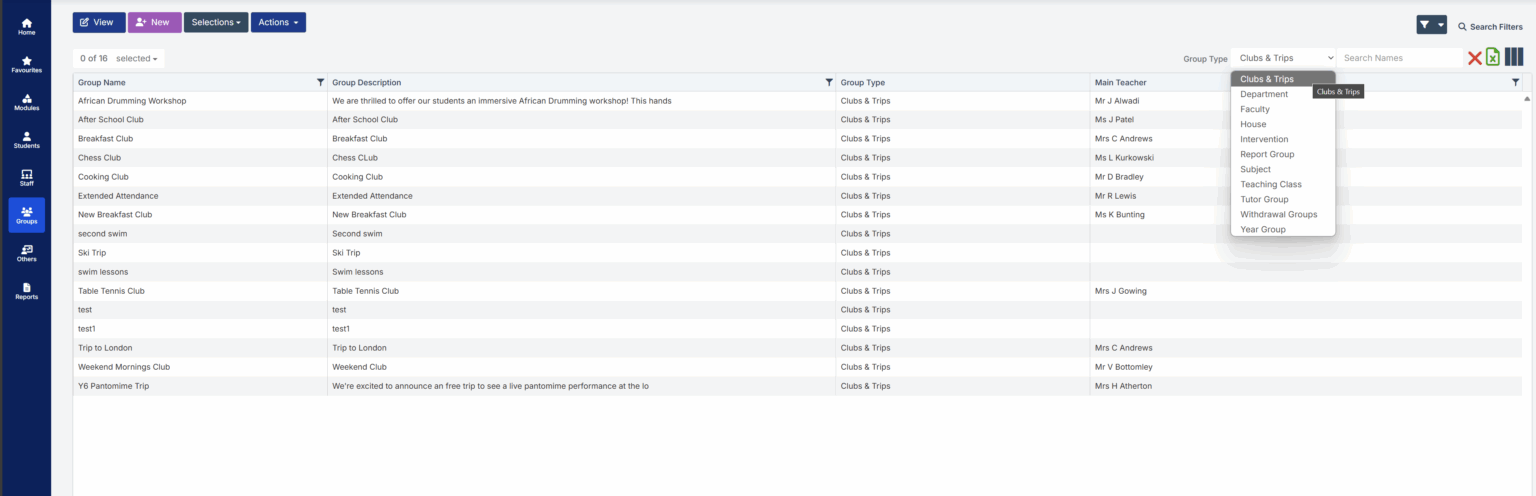Expand the Selections dropdown
The width and height of the screenshot is (1536, 496).
point(215,22)
